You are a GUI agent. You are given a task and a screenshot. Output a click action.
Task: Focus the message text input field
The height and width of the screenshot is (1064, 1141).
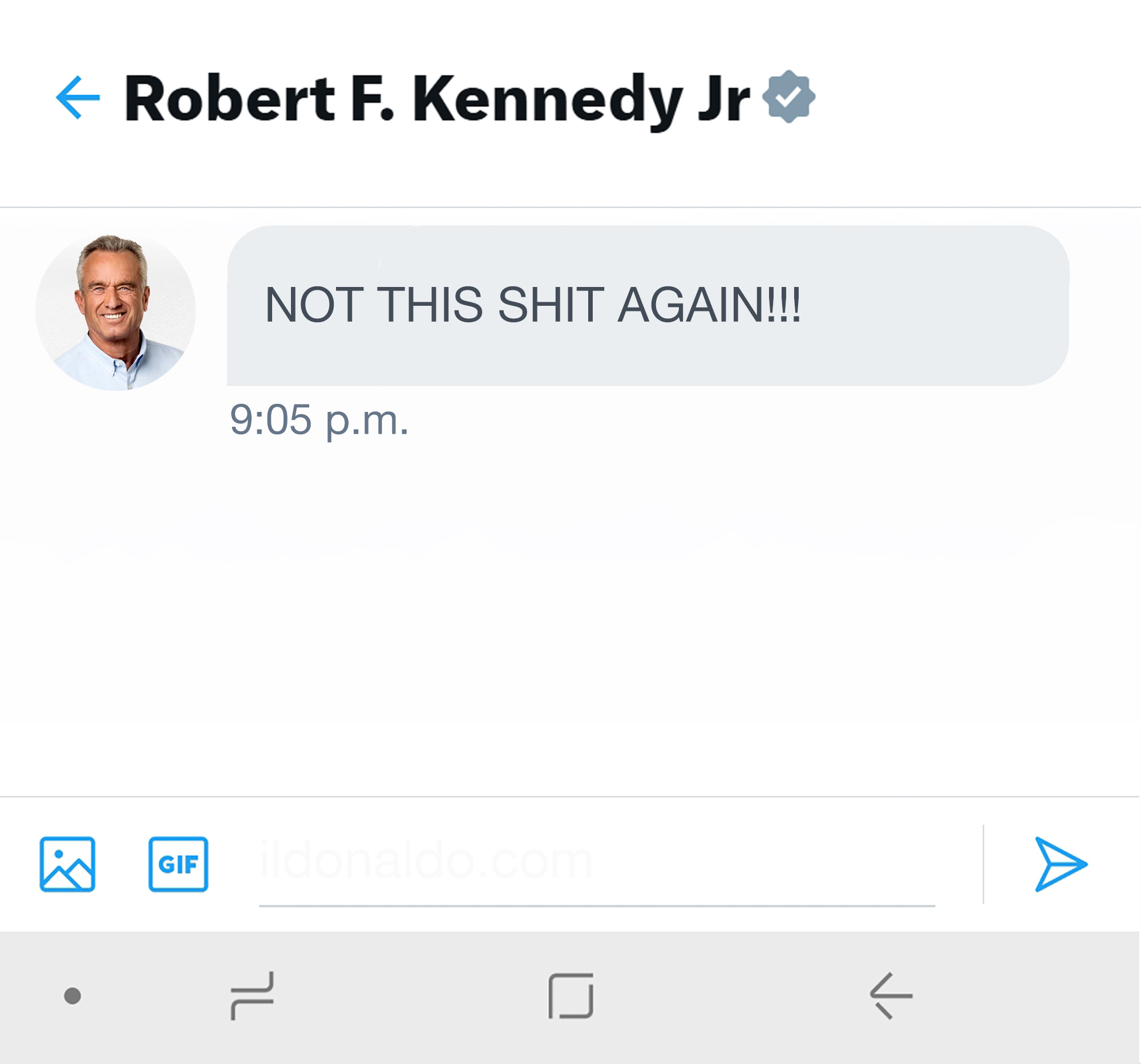tap(597, 861)
